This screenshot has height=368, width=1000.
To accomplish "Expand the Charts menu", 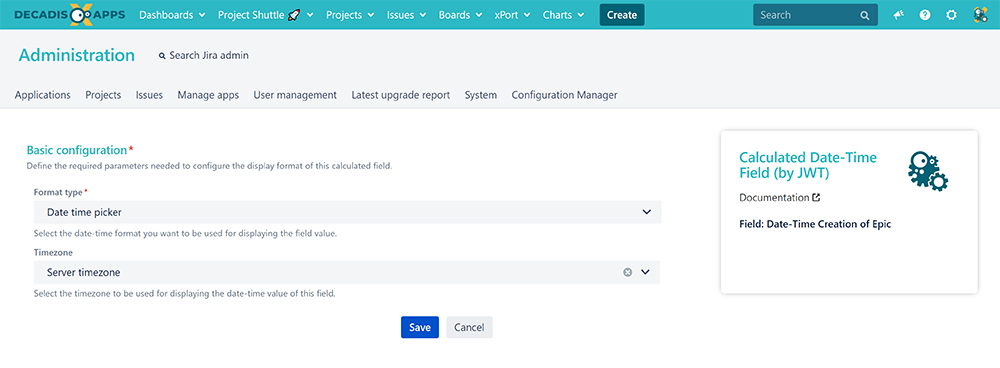I will pos(564,15).
